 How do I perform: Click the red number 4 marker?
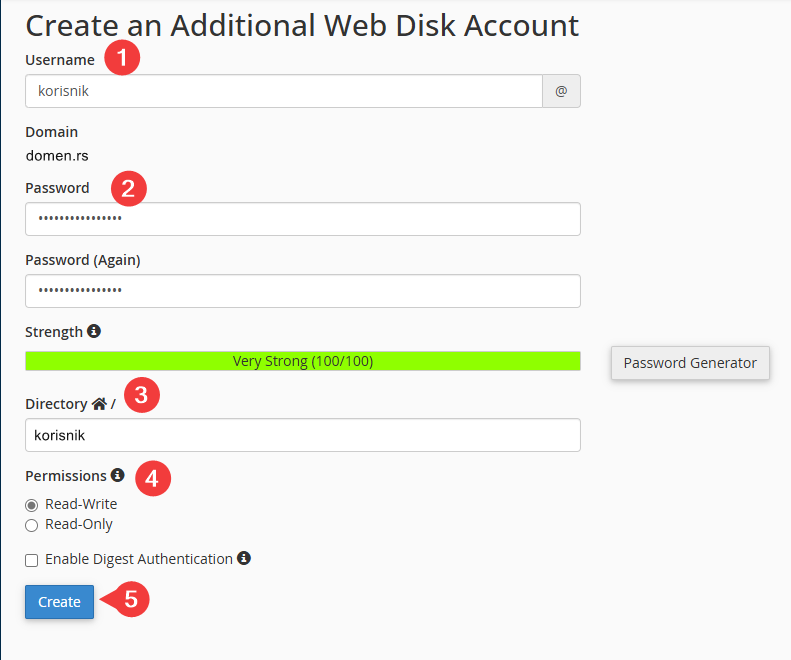(x=152, y=477)
